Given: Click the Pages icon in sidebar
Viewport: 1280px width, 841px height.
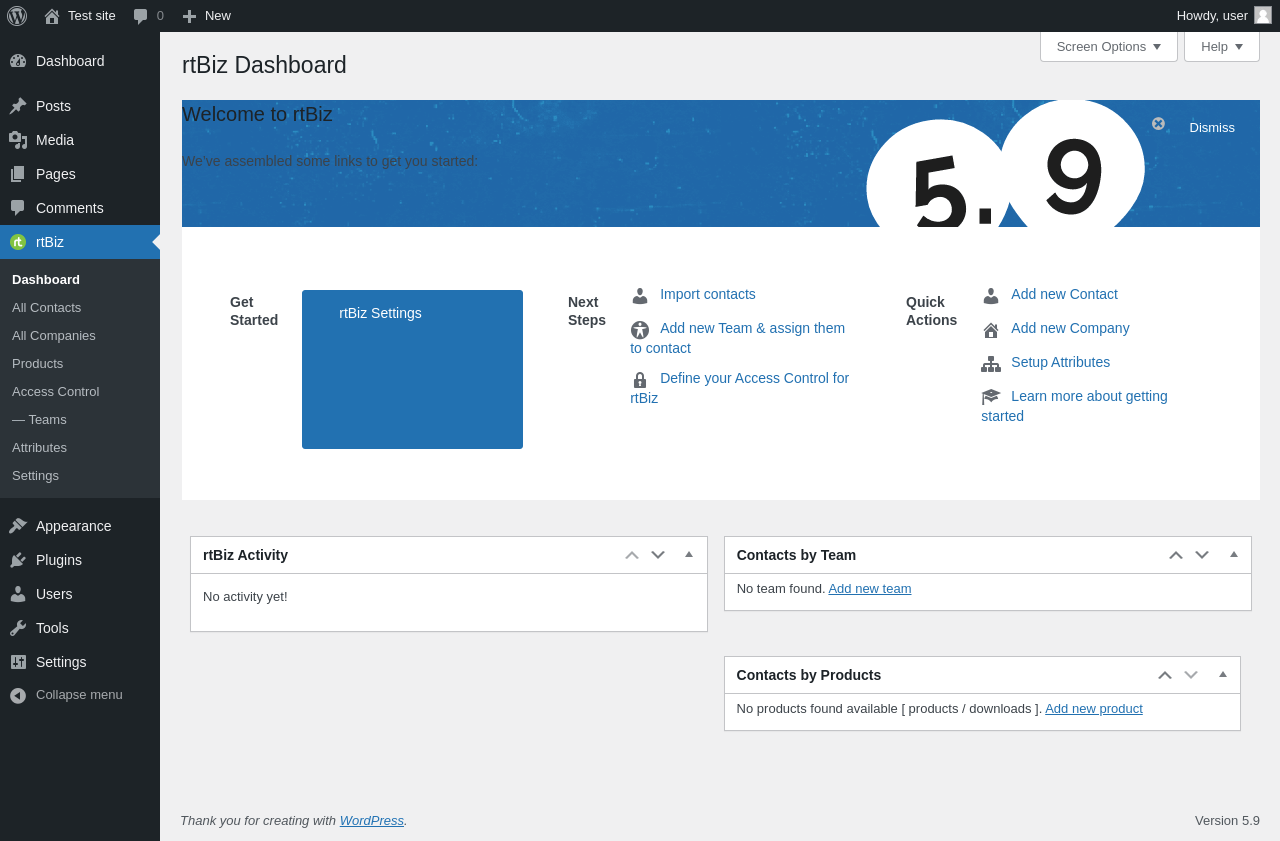Looking at the screenshot, I should (x=18, y=174).
